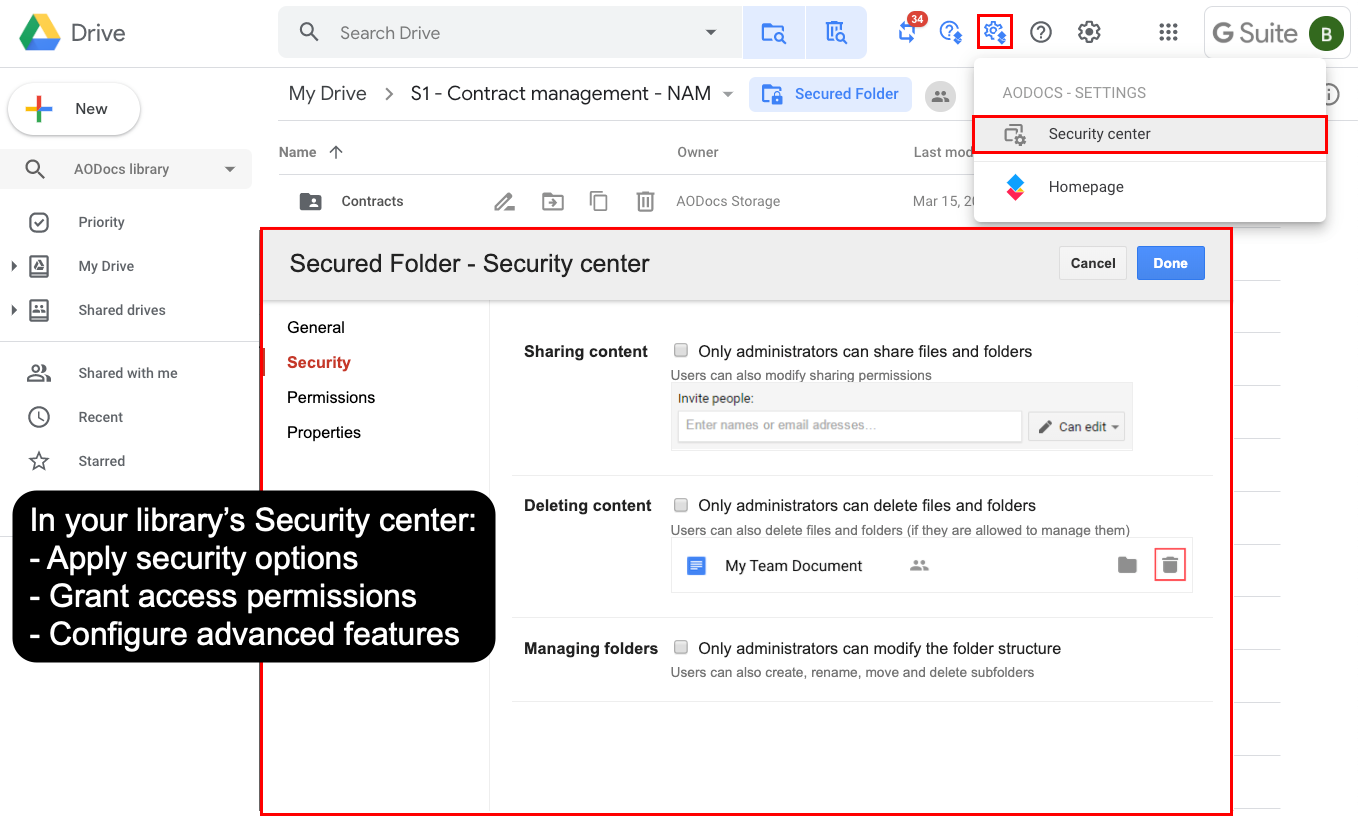Open the Search Drive options dropdown arrow
Screen dimensions: 1358x825
tap(711, 33)
